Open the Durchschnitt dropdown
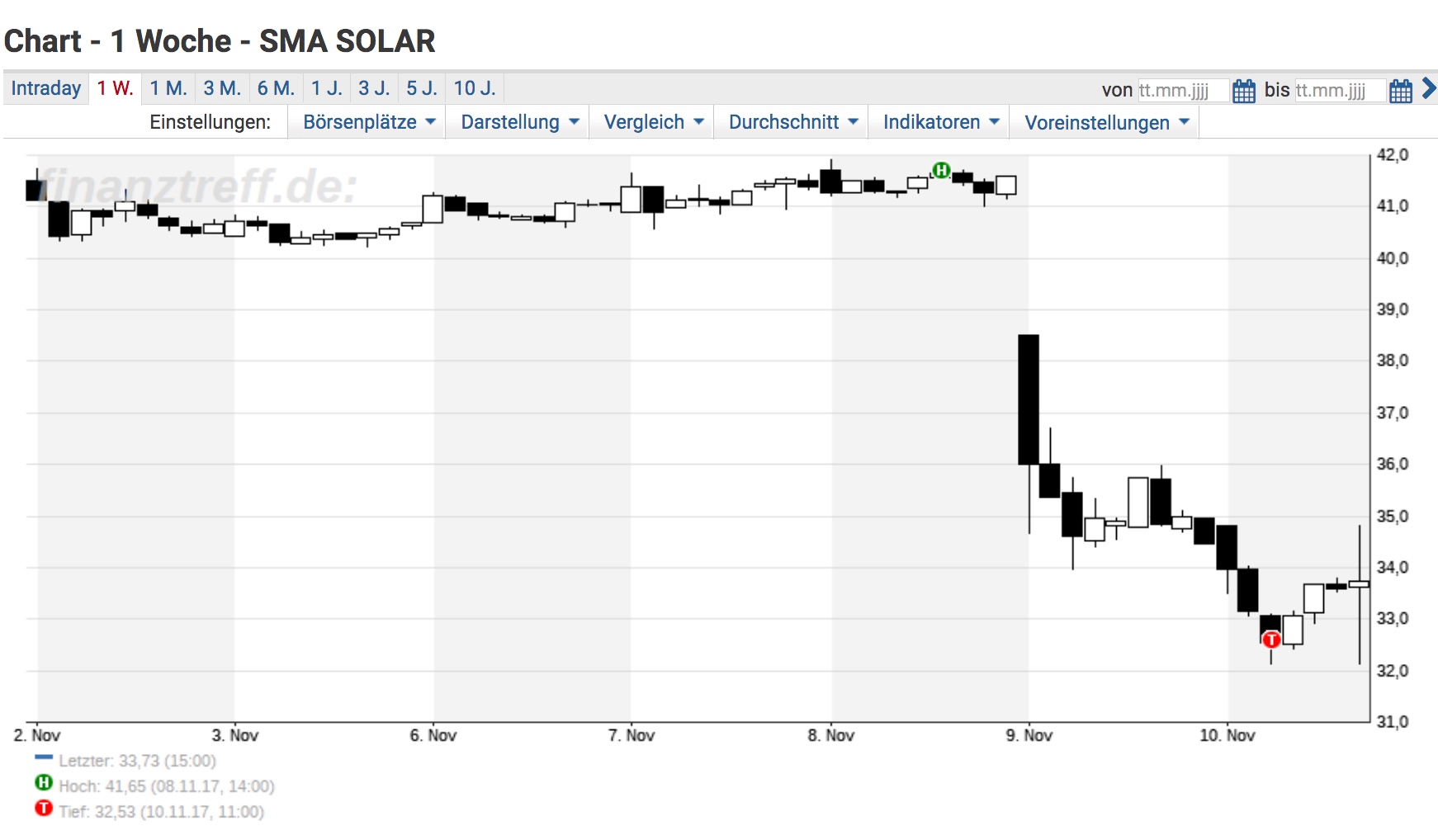The image size is (1438, 840). click(790, 121)
